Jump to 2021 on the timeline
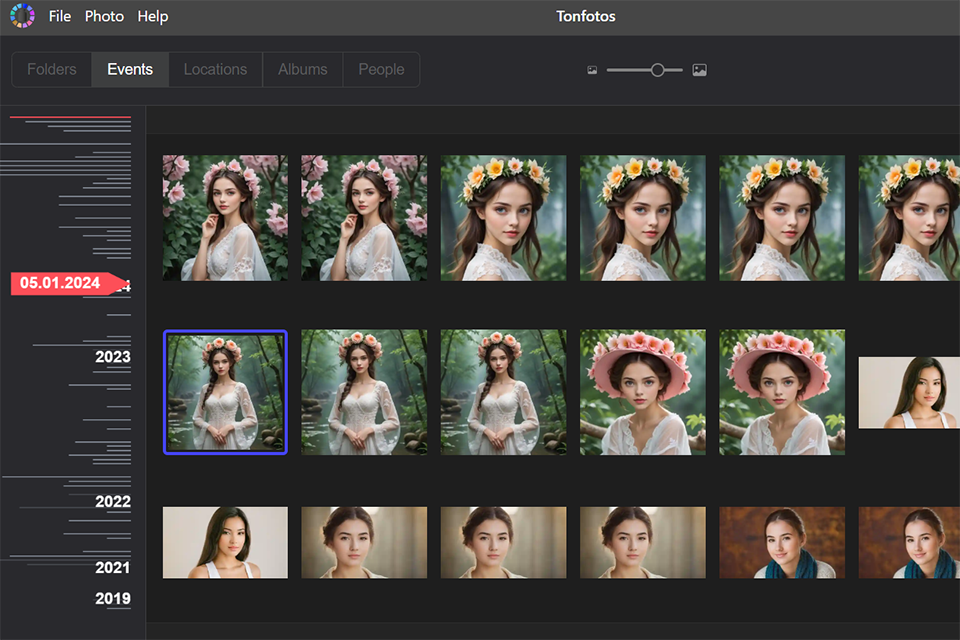The height and width of the screenshot is (640, 960). 113,567
